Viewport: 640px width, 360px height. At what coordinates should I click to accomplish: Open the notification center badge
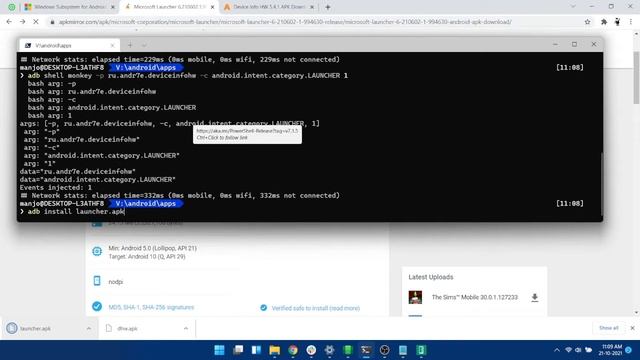(x=629, y=350)
